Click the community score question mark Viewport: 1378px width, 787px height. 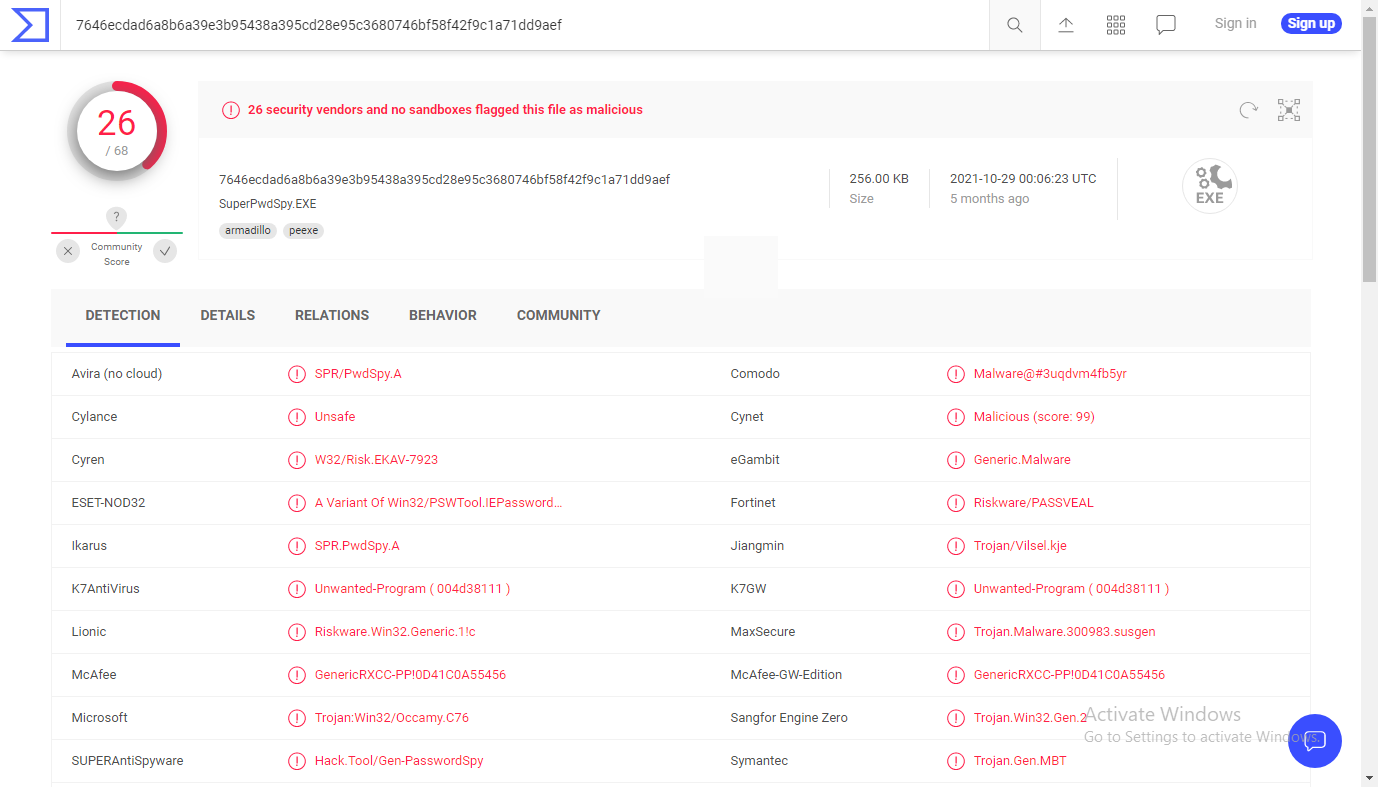pyautogui.click(x=117, y=217)
